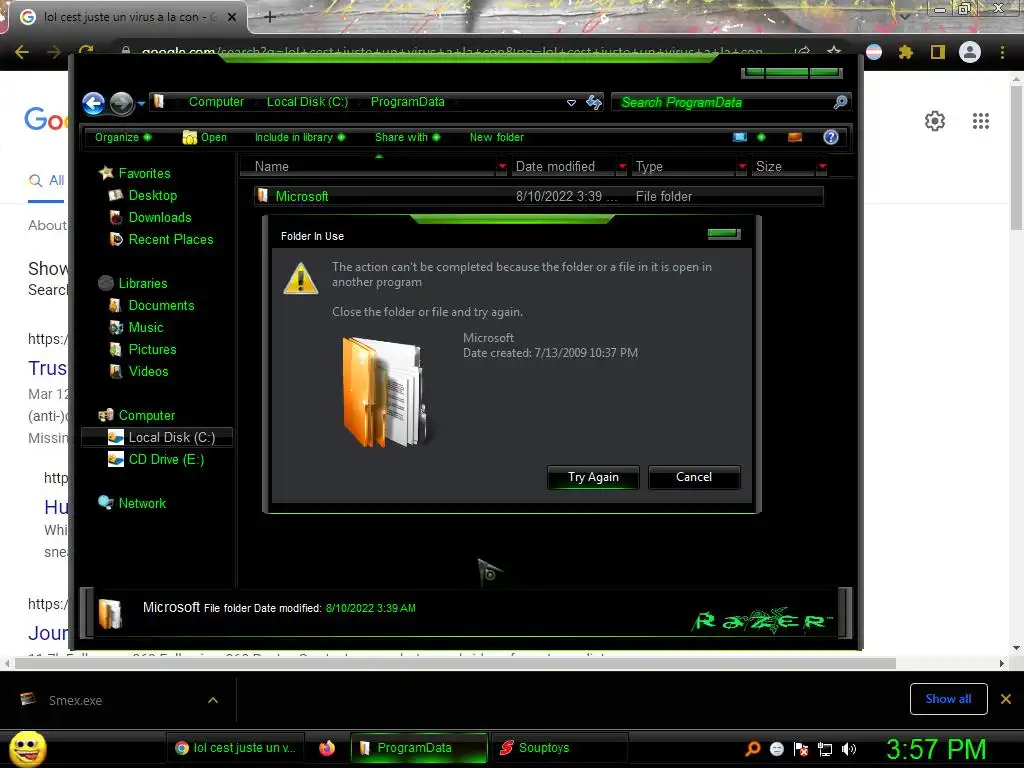Click the CD Drive (E:) icon

tap(116, 459)
